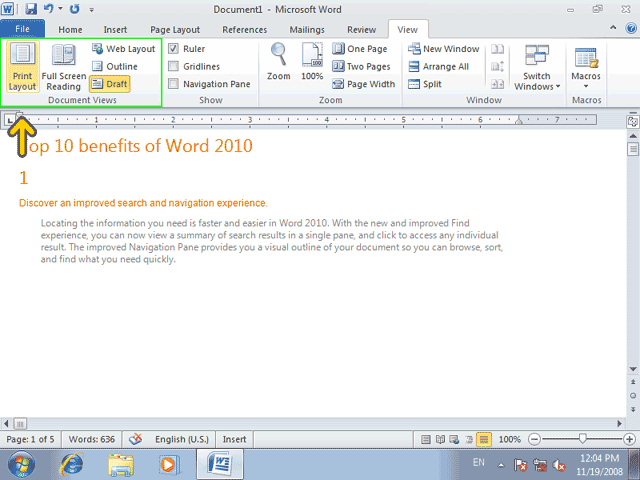
Task: Click Undo icon in Quick Access Toolbar
Action: tap(49, 9)
